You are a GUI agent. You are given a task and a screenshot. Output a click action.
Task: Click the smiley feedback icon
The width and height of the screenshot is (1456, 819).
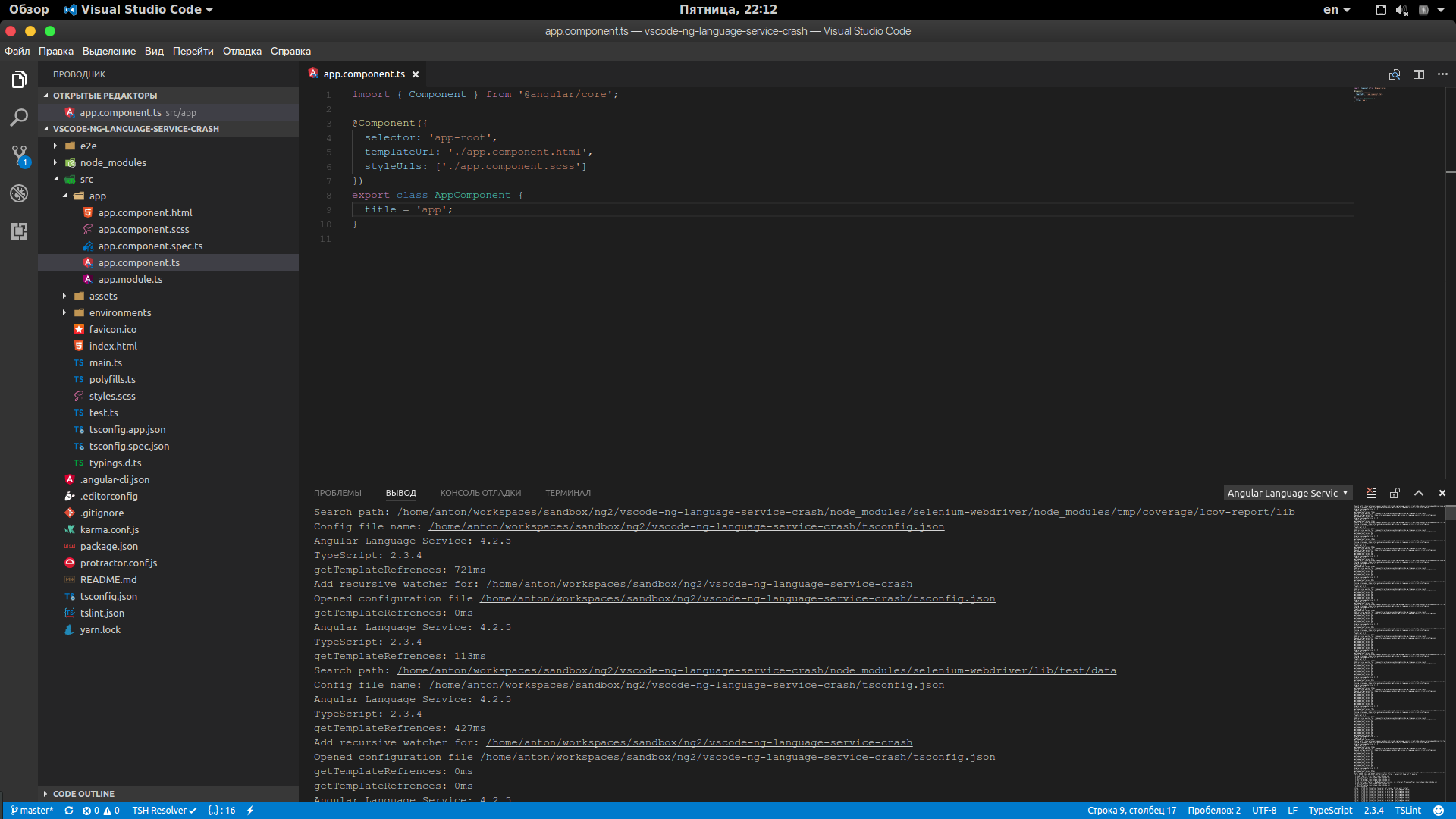click(x=1439, y=811)
